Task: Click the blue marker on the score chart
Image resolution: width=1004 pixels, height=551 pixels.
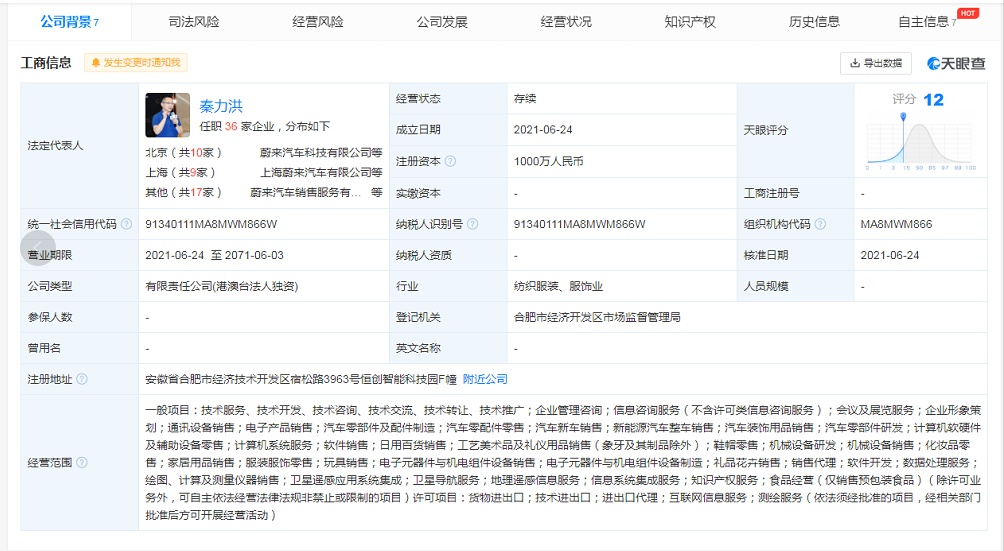Action: (x=905, y=118)
